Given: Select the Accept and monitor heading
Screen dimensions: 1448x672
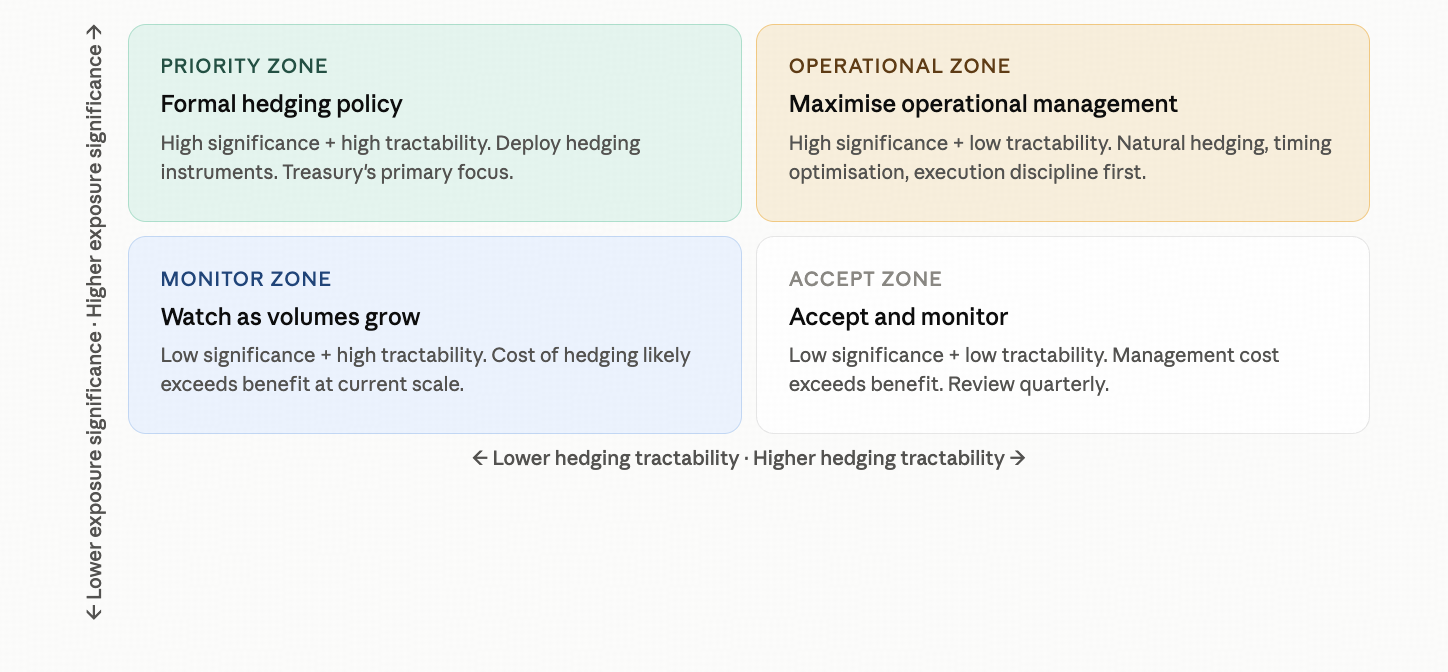Looking at the screenshot, I should [x=898, y=317].
